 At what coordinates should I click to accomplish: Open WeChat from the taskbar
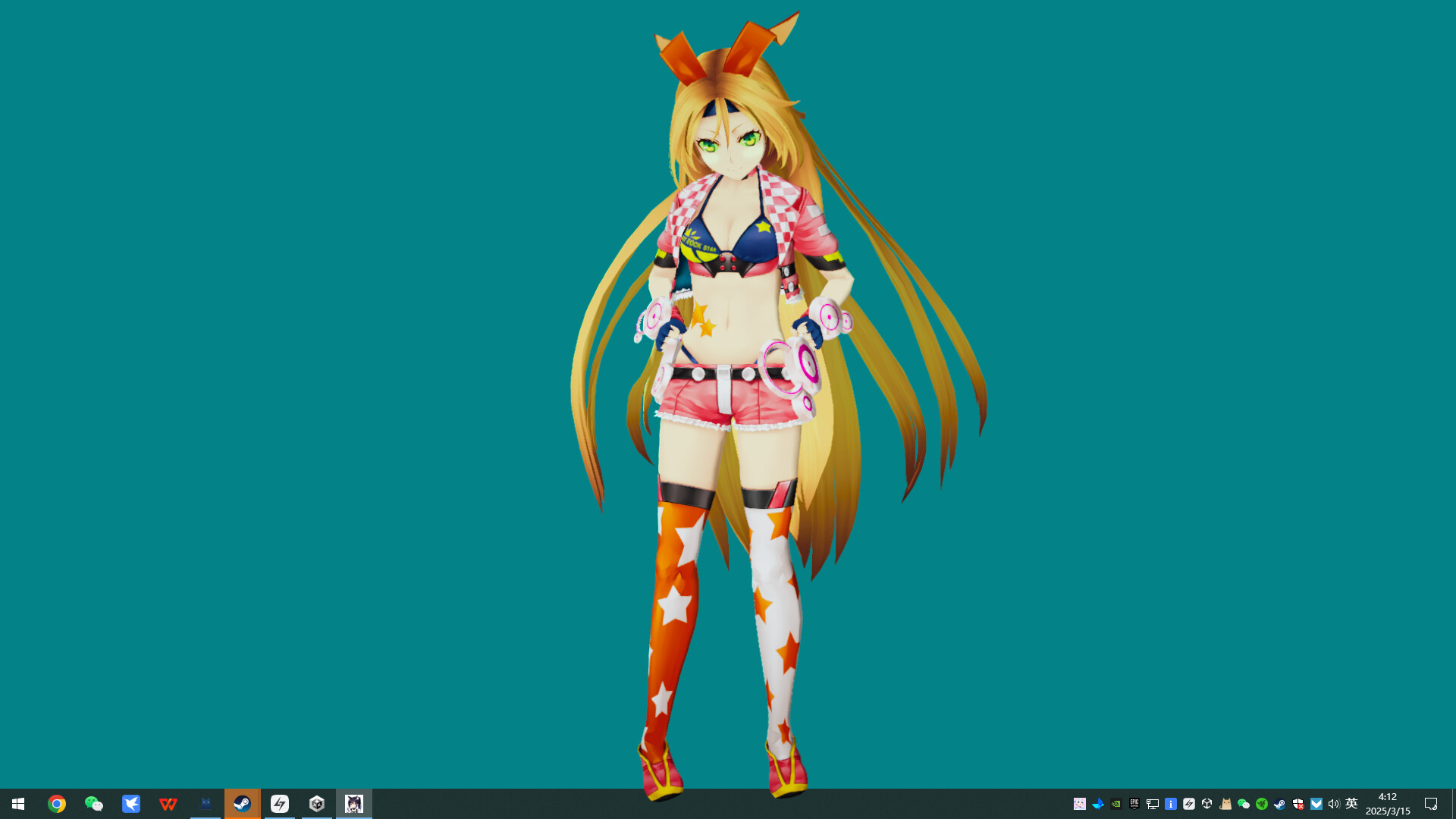point(94,804)
